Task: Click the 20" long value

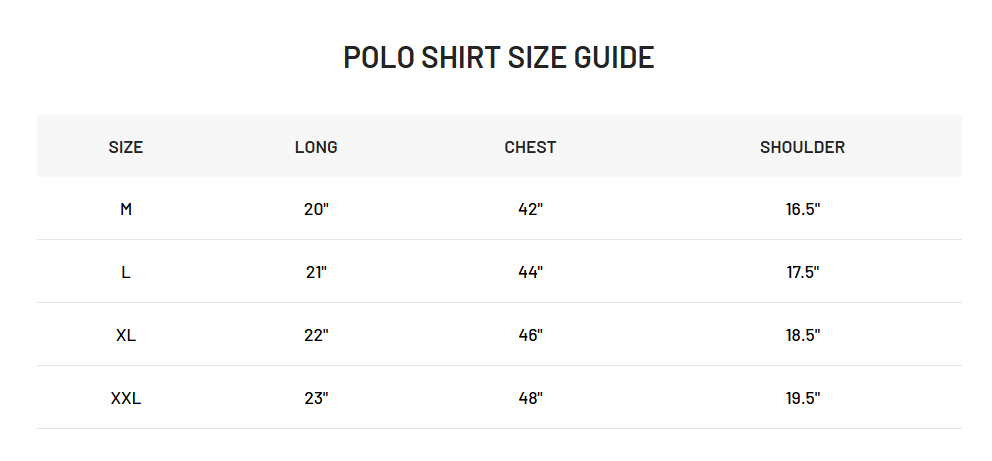Action: 316,209
